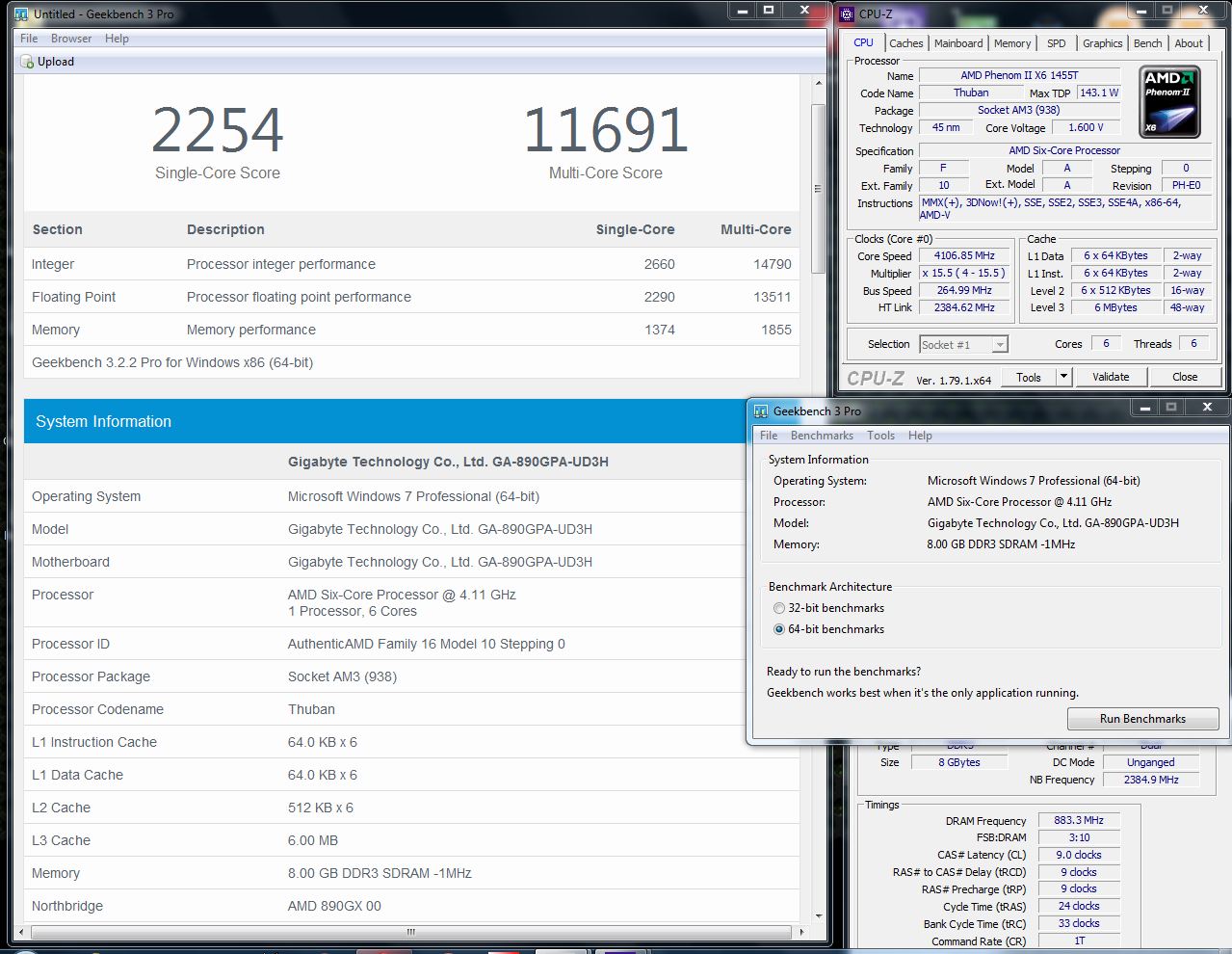Screen dimensions: 1232x954
Task: Click the Close button in CPU-Z
Action: (1185, 377)
